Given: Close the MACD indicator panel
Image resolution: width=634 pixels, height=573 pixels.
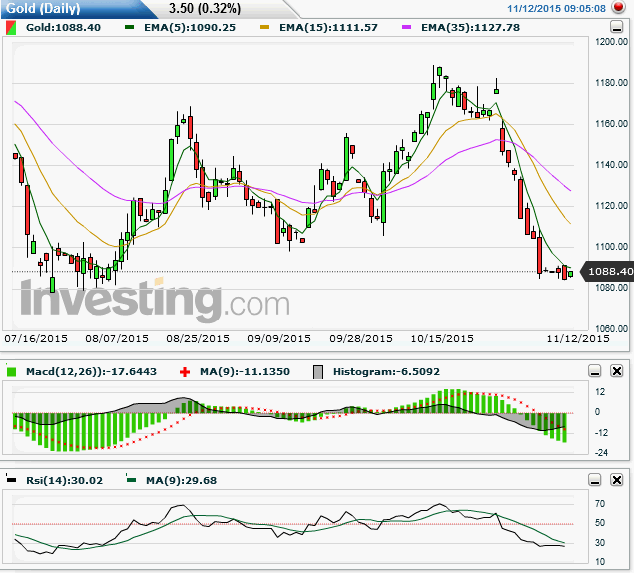Looking at the screenshot, I should tap(616, 370).
